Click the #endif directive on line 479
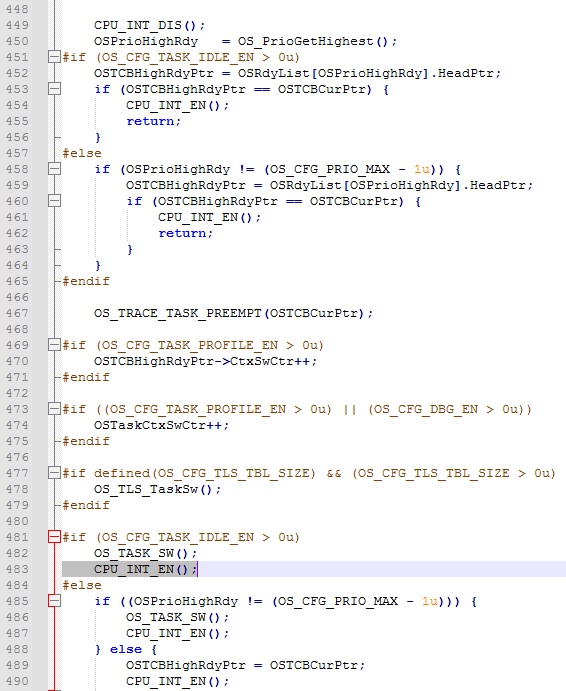 pos(86,505)
